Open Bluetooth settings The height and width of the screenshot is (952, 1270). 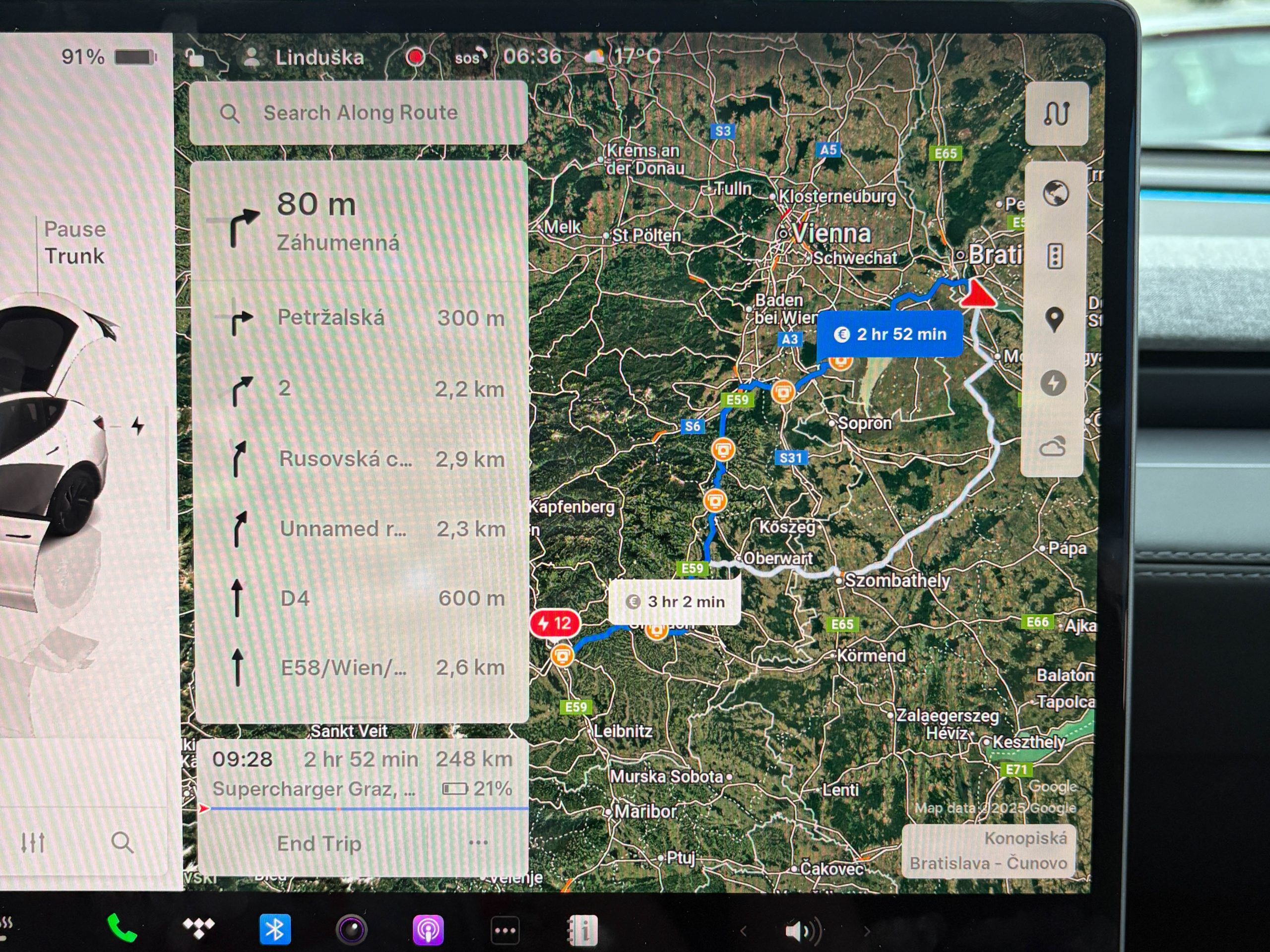point(275,929)
